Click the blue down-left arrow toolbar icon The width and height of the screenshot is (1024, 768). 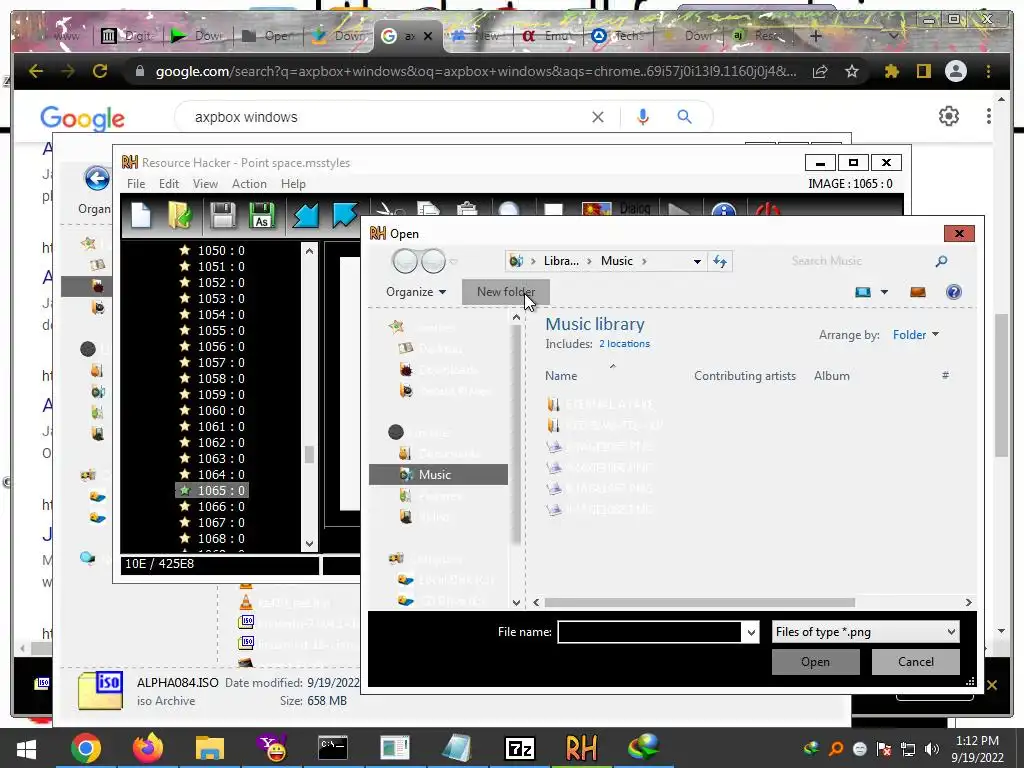click(x=305, y=215)
